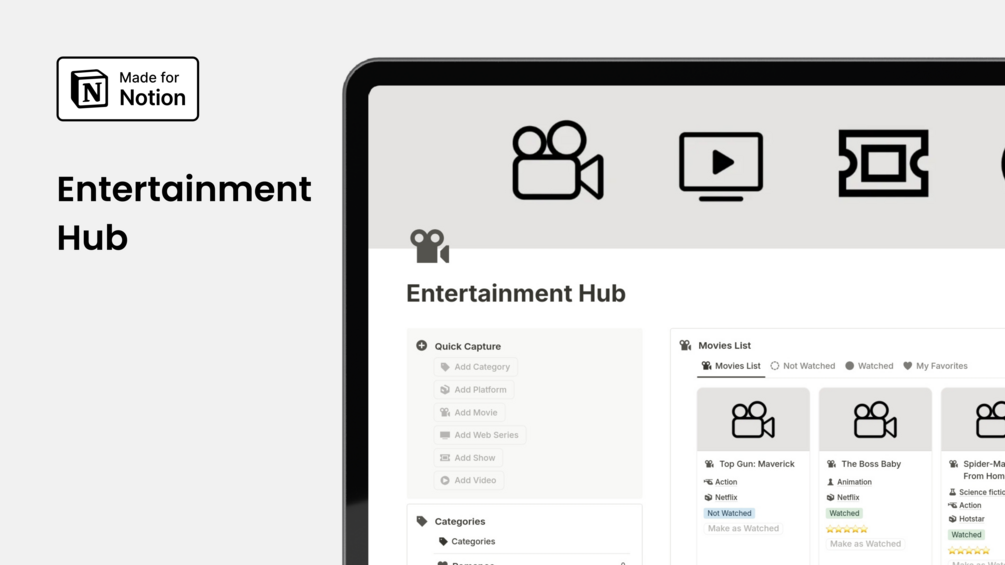Click the Entertainment Hub page title
The image size is (1005, 565).
pos(516,293)
